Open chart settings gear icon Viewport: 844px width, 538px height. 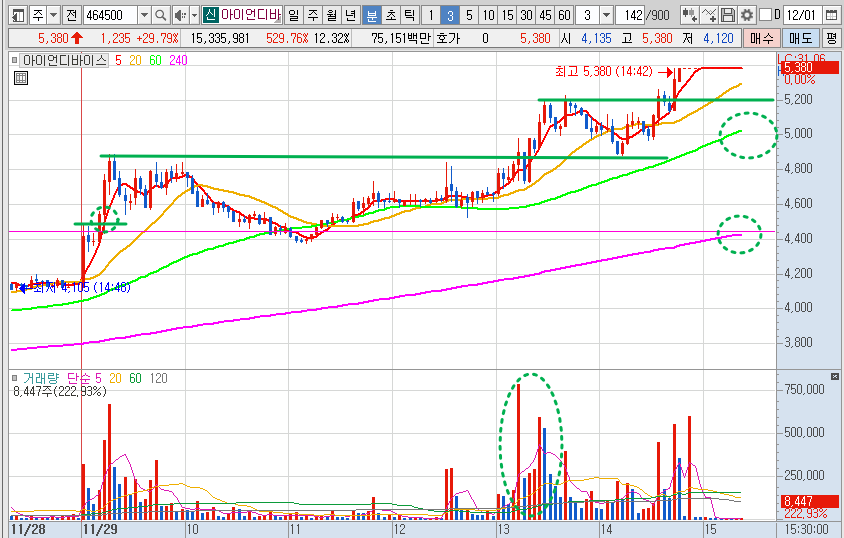click(x=747, y=15)
